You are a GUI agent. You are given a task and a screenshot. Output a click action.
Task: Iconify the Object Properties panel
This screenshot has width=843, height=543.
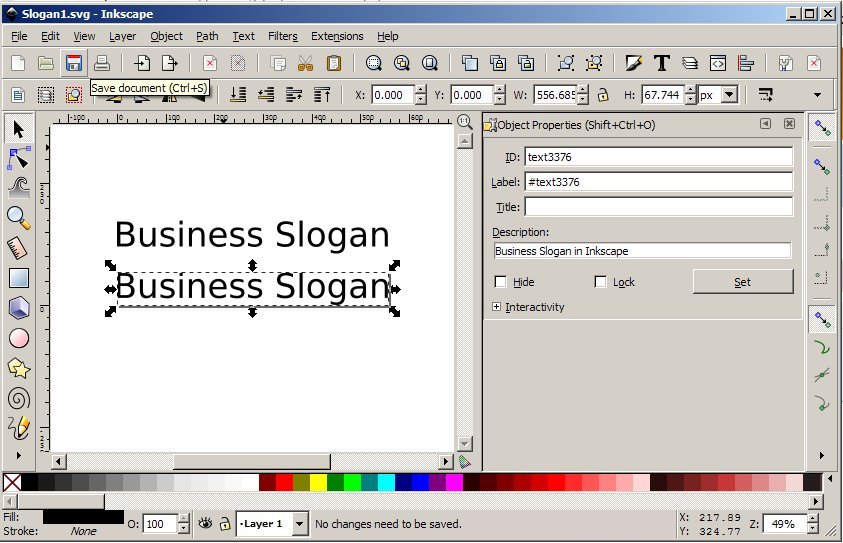pyautogui.click(x=765, y=124)
